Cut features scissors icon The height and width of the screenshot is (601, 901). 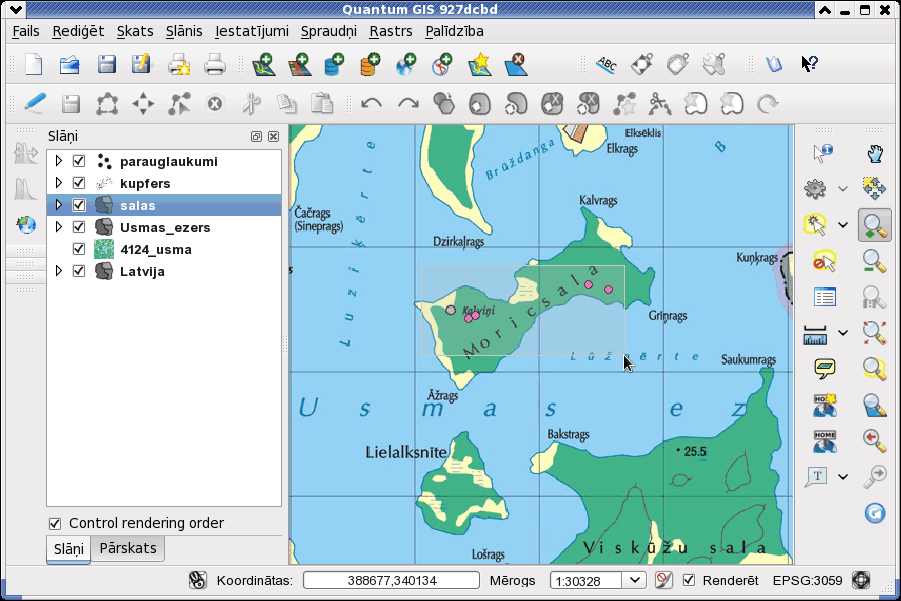click(251, 104)
